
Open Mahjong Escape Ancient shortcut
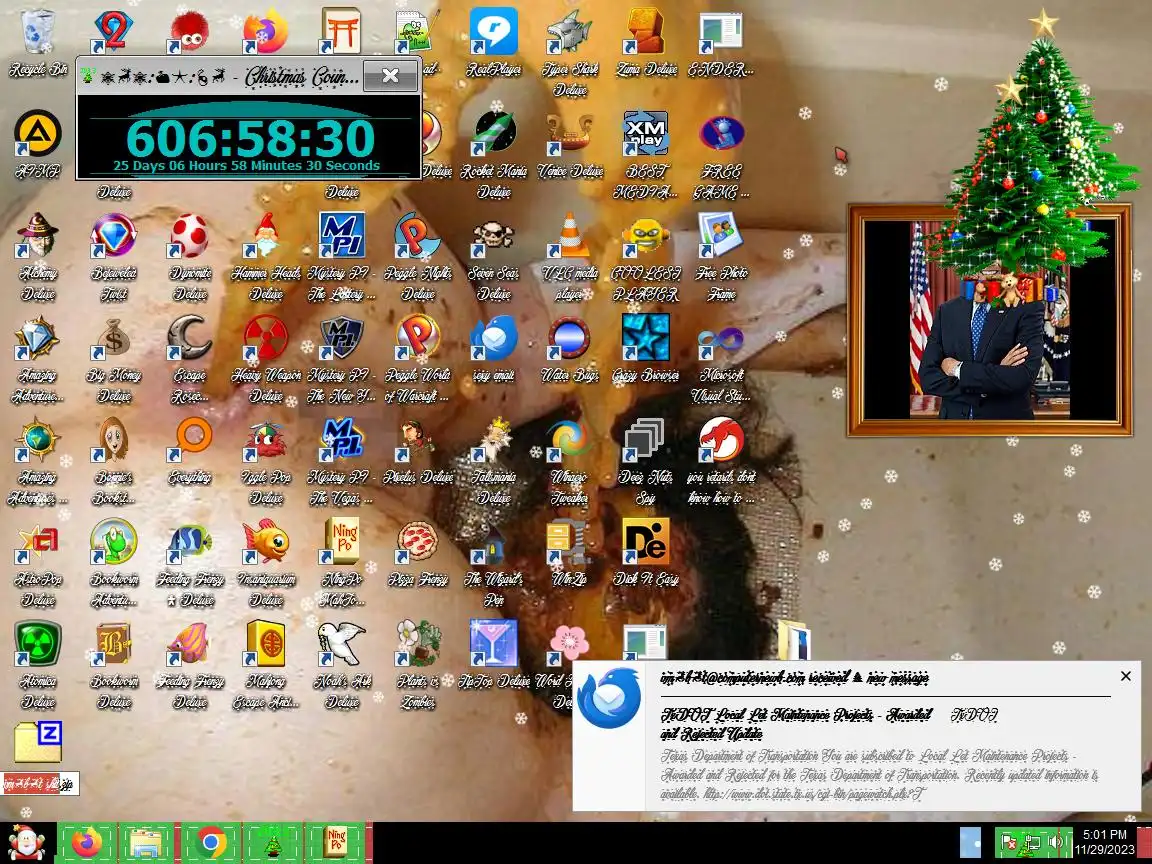pos(266,666)
